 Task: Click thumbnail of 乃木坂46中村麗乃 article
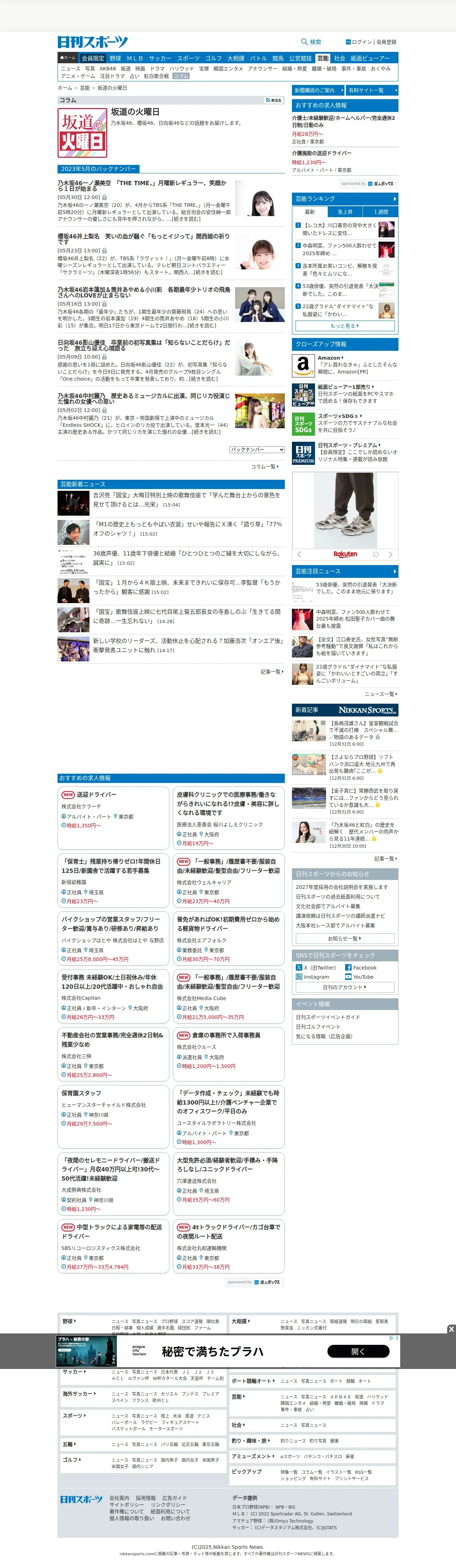pyautogui.click(x=260, y=411)
